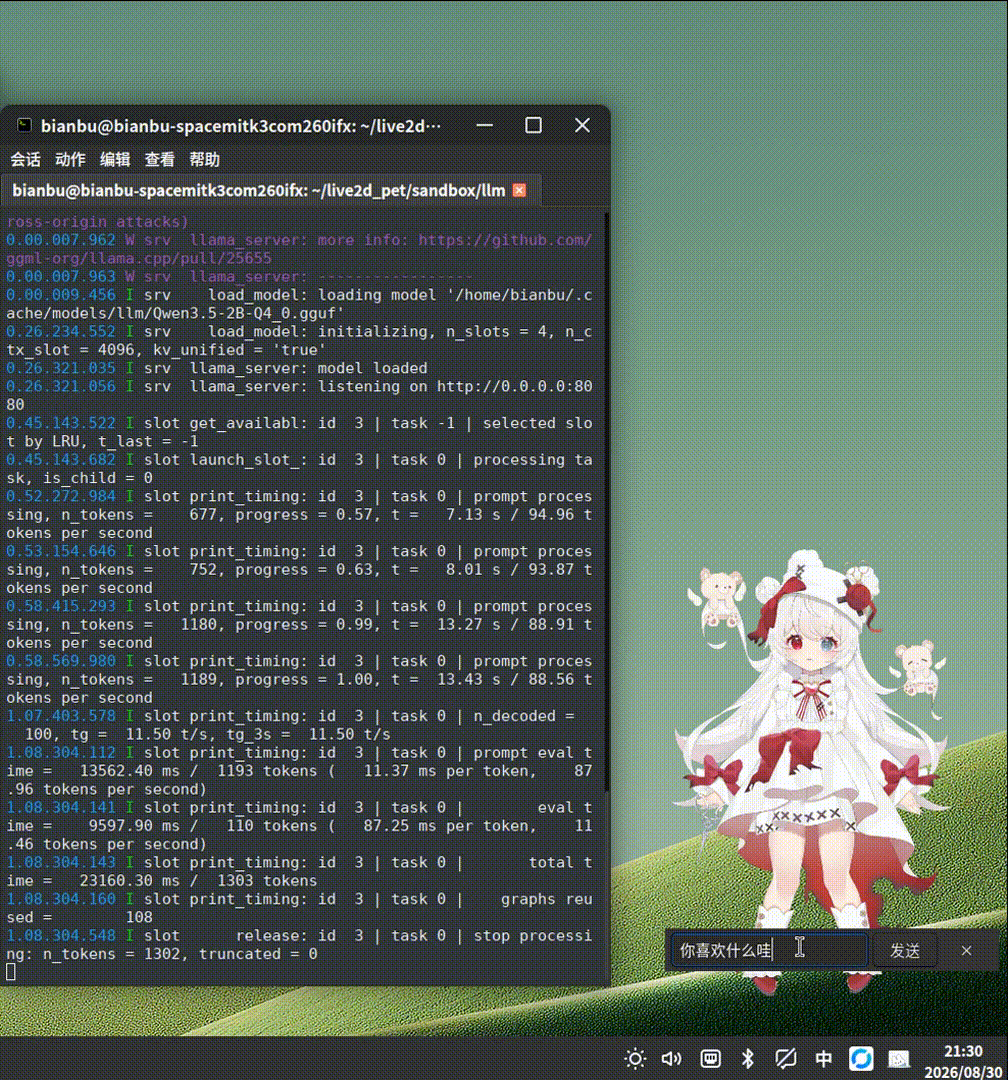
Task: Click the '23160.30 ms / 1303 tokens' text
Action: (x=198, y=881)
